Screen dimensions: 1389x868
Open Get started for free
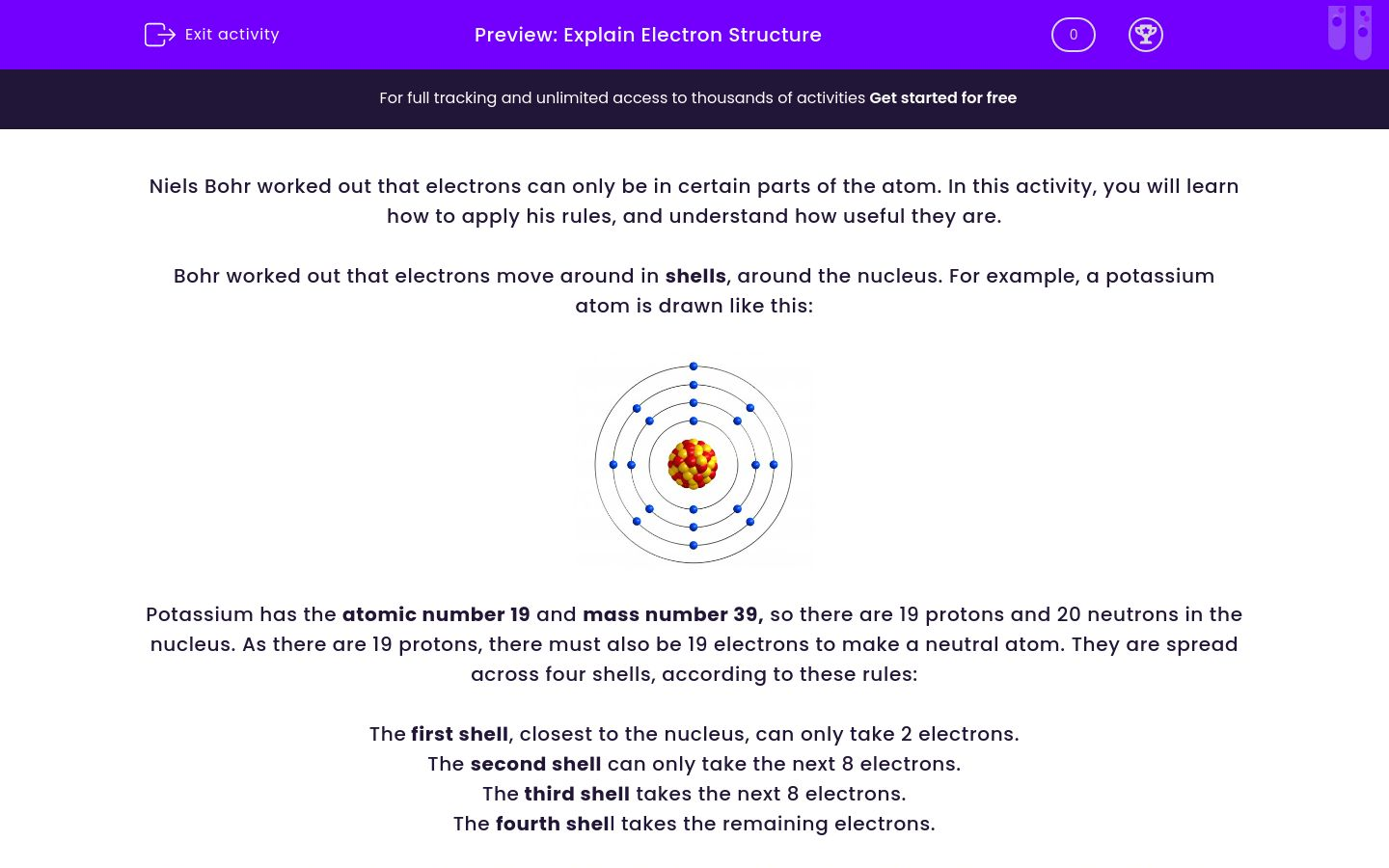[942, 97]
